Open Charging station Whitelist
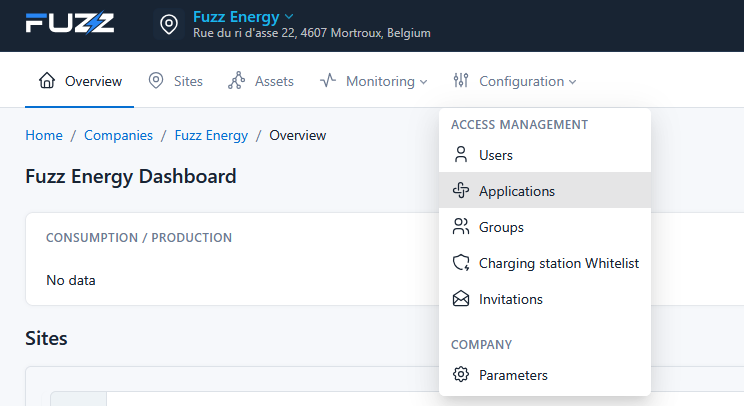The width and height of the screenshot is (744, 406). tap(545, 263)
